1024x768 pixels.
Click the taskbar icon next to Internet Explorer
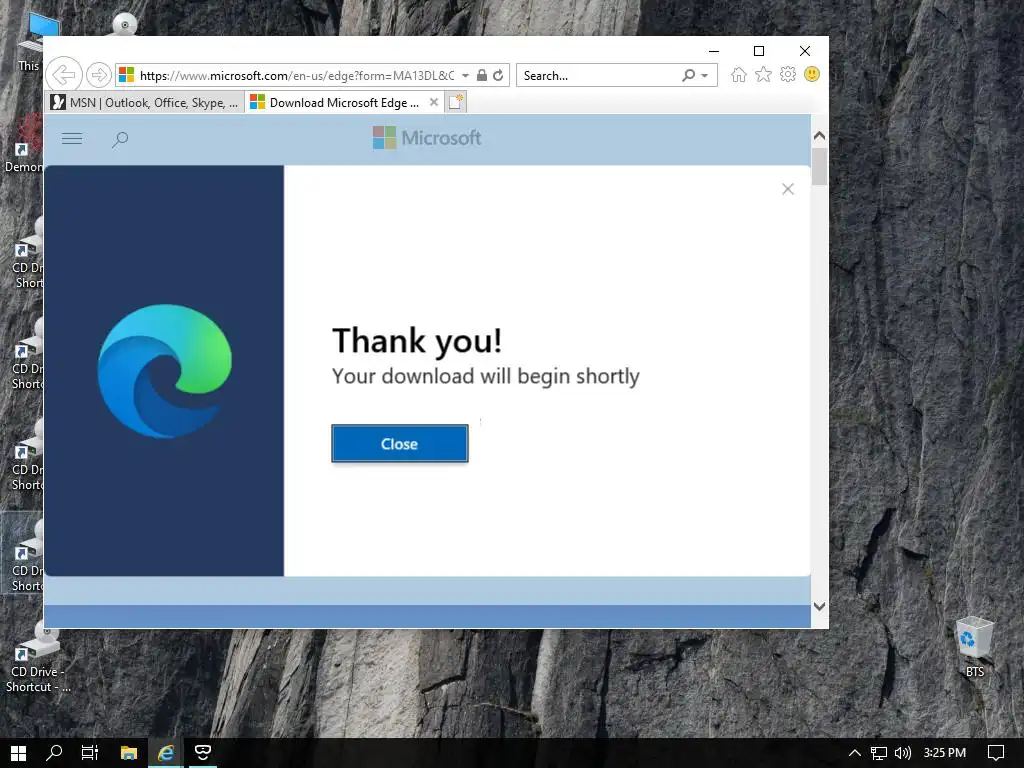202,753
